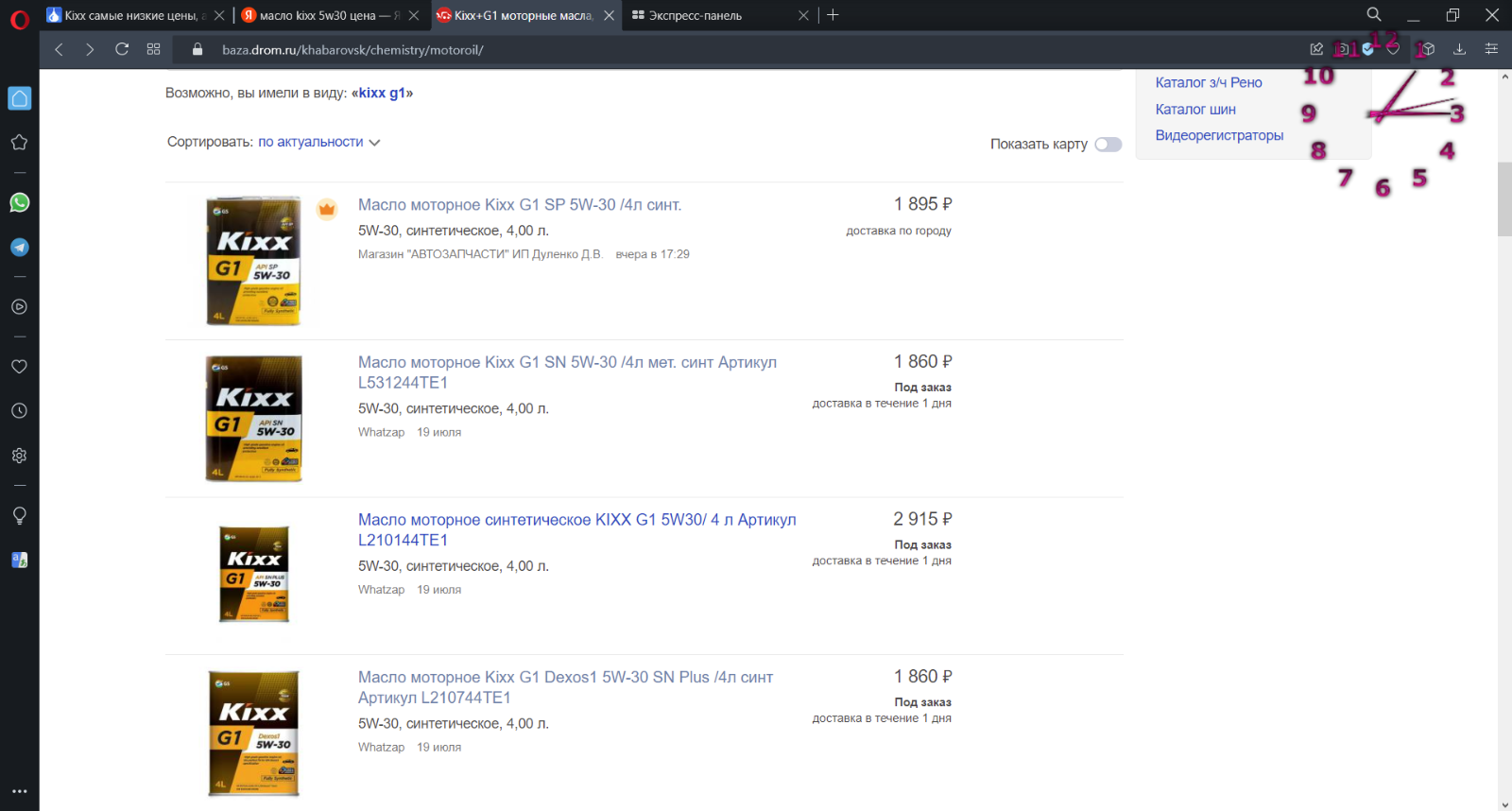Open 'Видеорегистраторы' link
The width and height of the screenshot is (1512, 811).
point(1219,135)
